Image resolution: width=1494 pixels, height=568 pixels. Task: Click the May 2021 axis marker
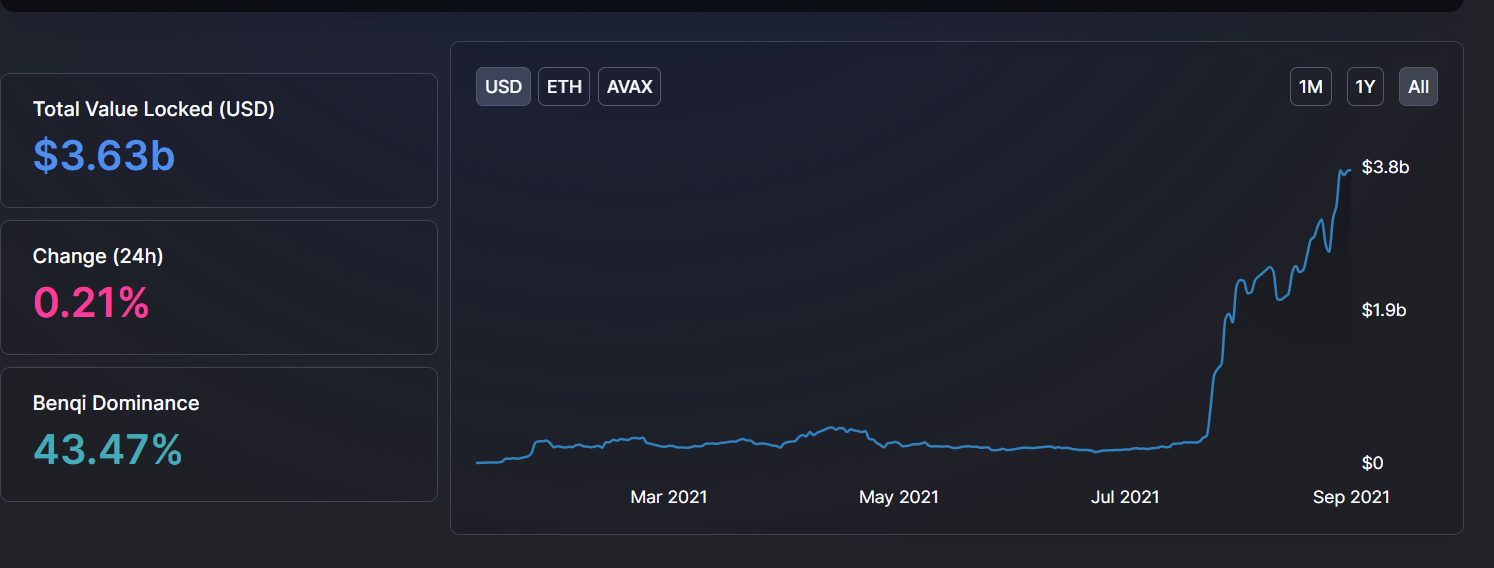[x=899, y=496]
